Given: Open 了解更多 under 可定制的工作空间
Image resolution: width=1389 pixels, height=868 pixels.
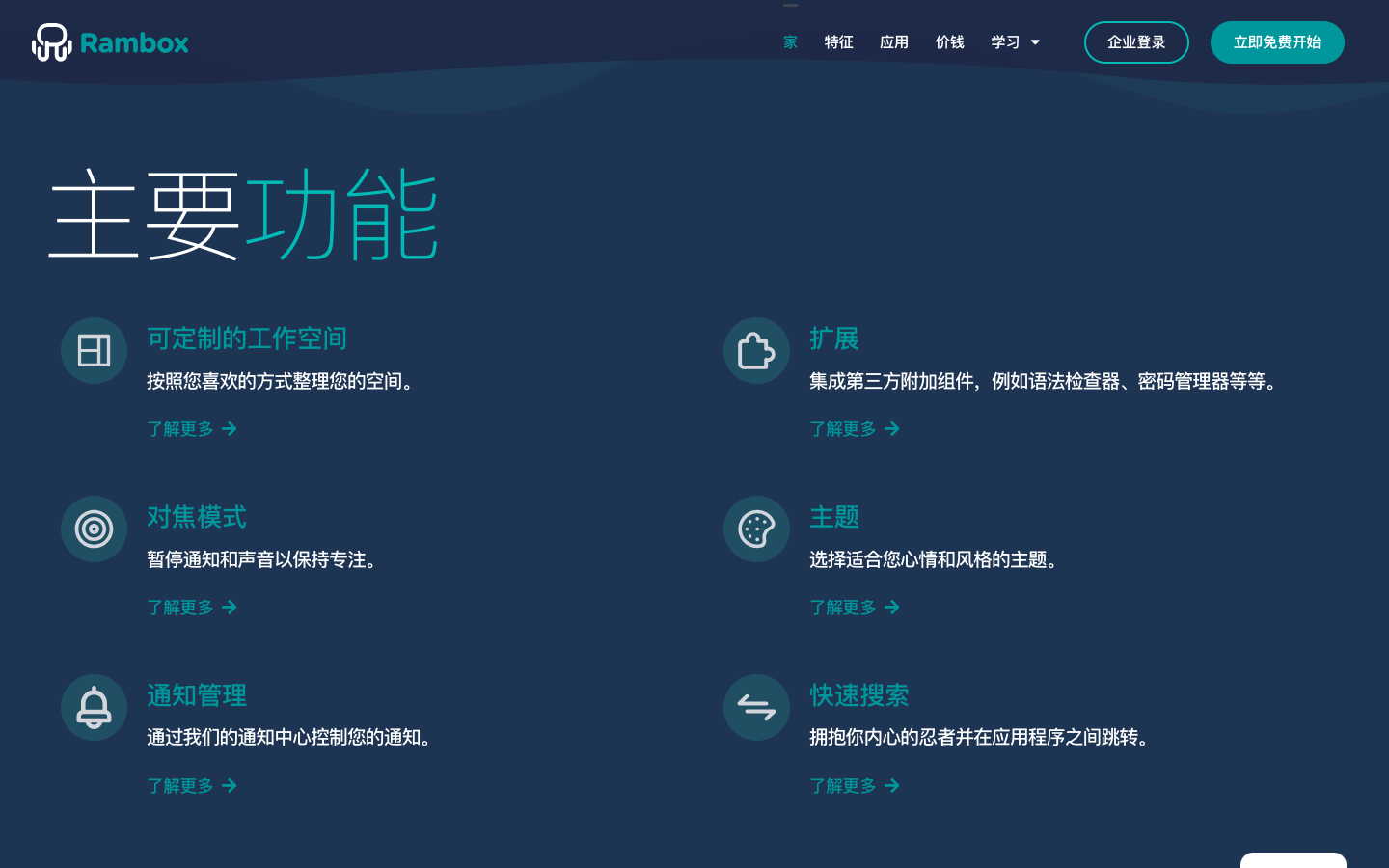Looking at the screenshot, I should coord(180,428).
